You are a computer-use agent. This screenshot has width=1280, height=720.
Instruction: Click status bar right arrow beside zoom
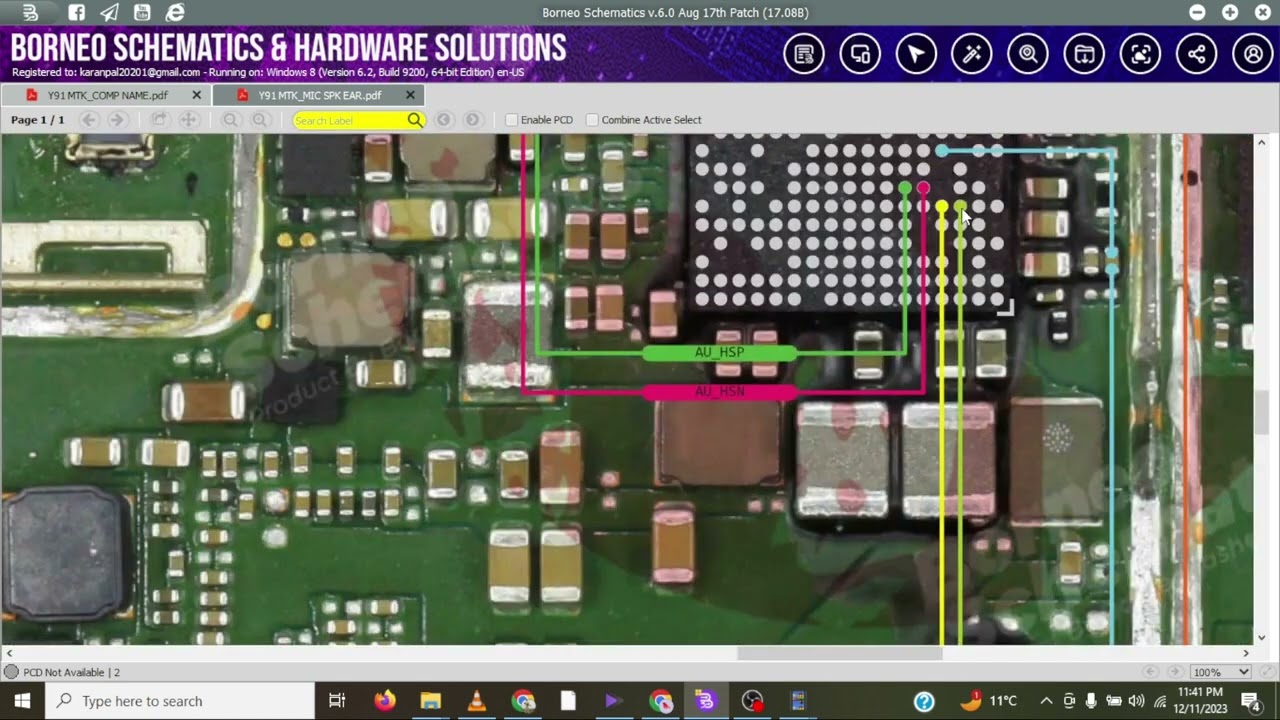point(1174,672)
